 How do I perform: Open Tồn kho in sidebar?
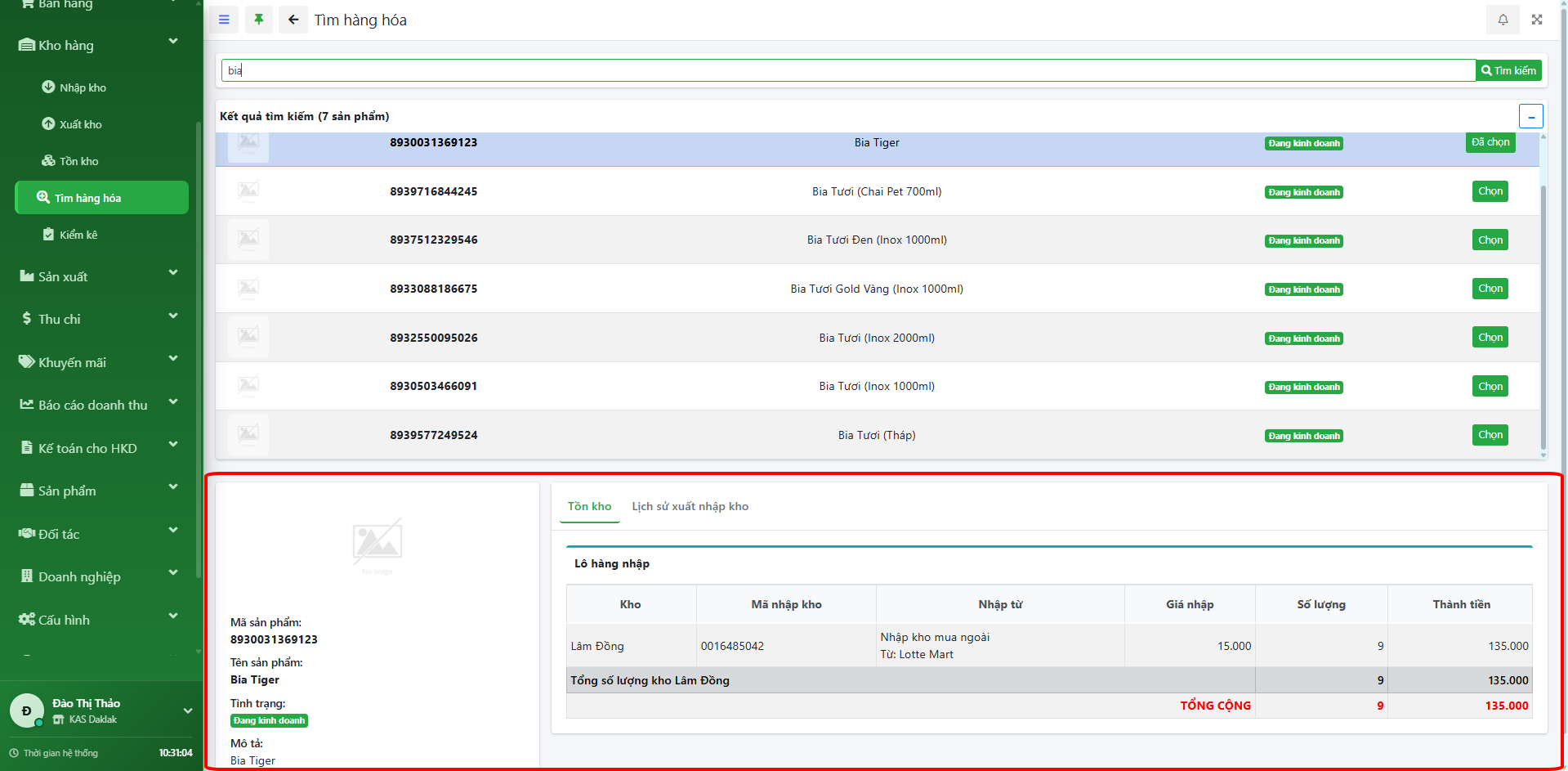click(x=78, y=161)
